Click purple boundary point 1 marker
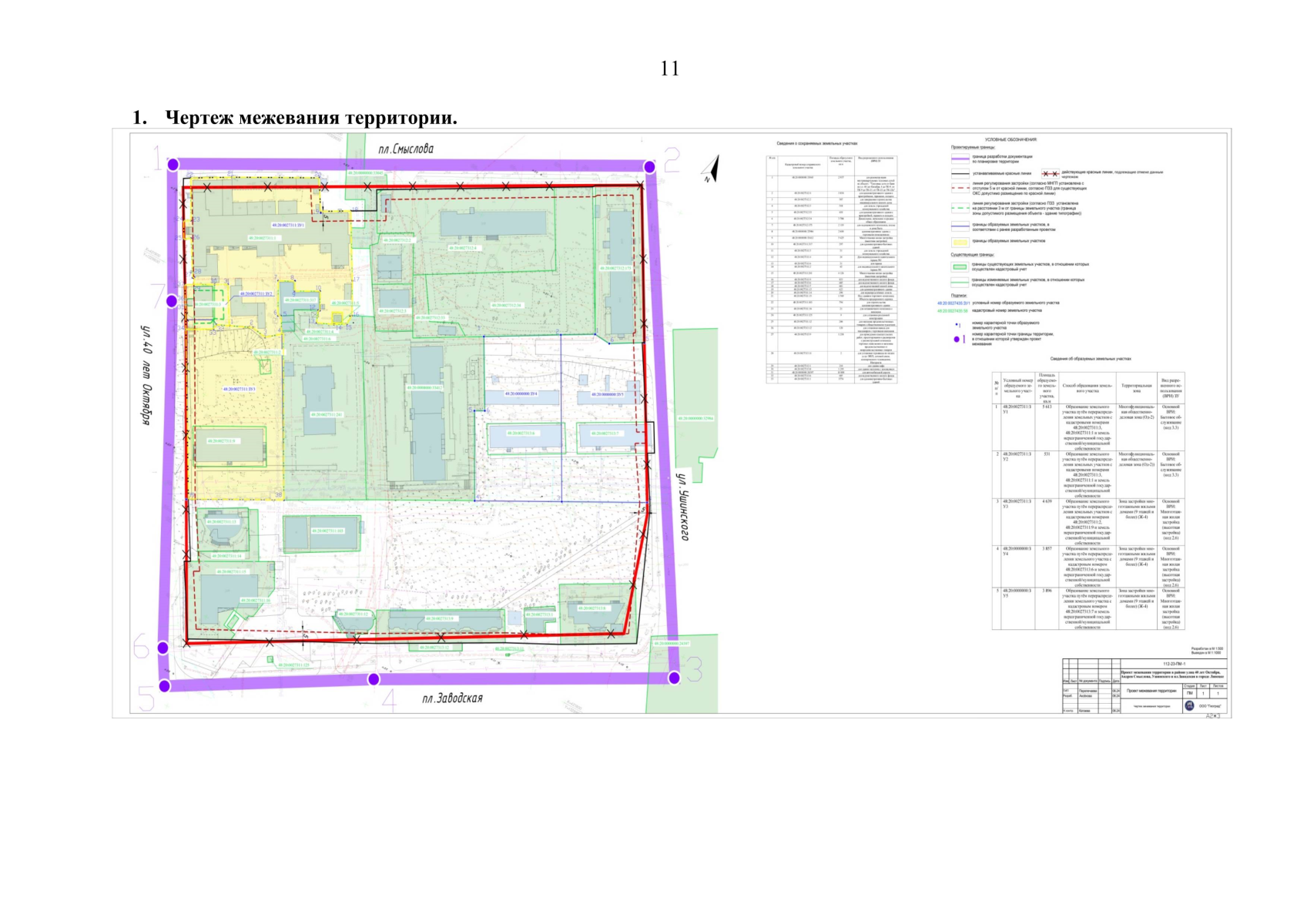 click(173, 164)
